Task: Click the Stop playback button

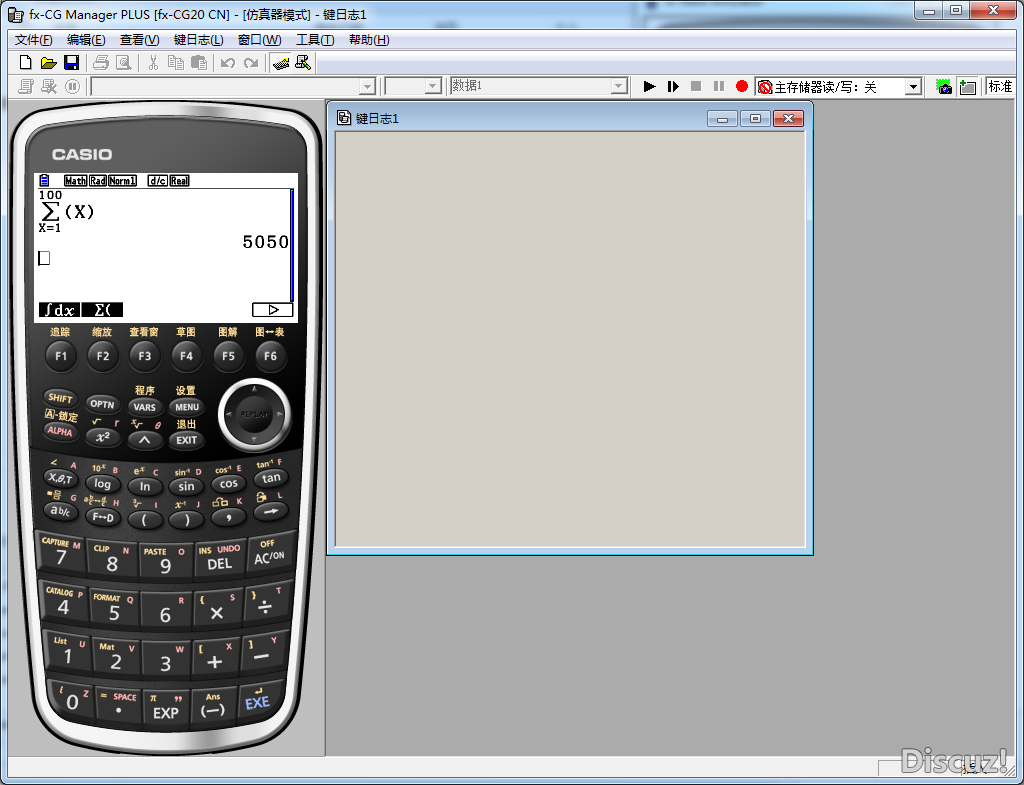Action: tap(696, 86)
